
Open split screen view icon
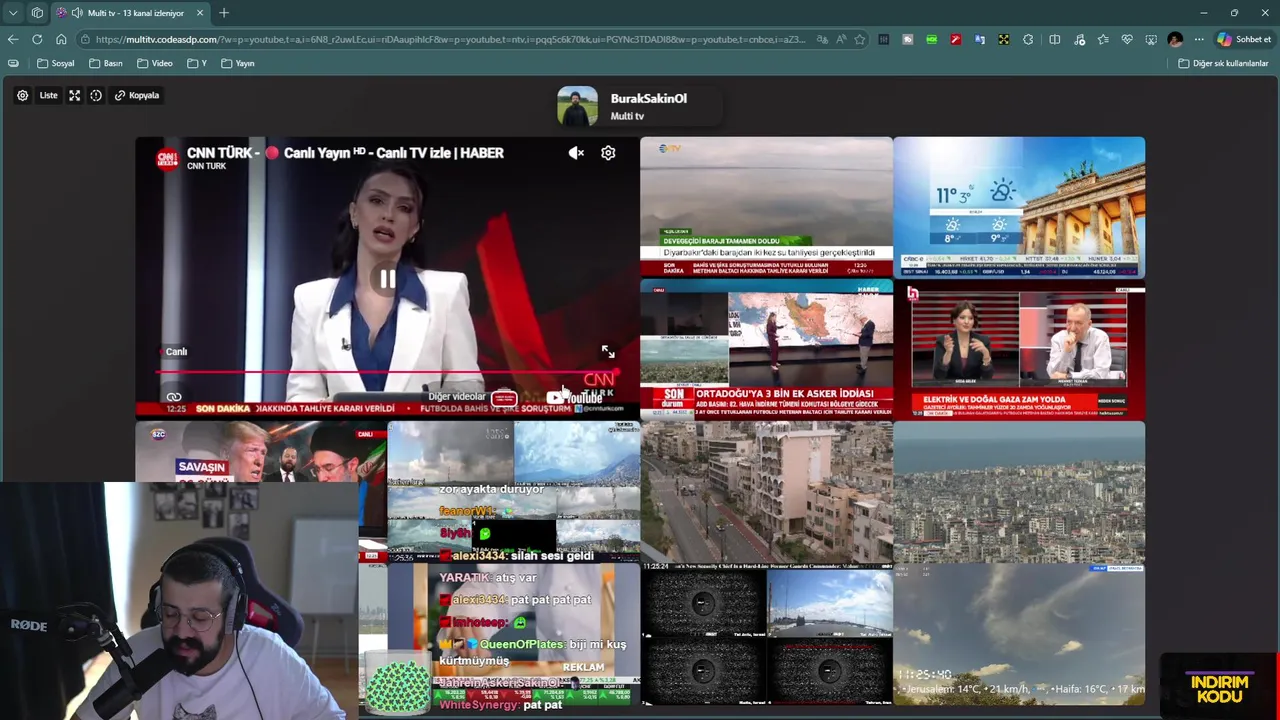1055,39
